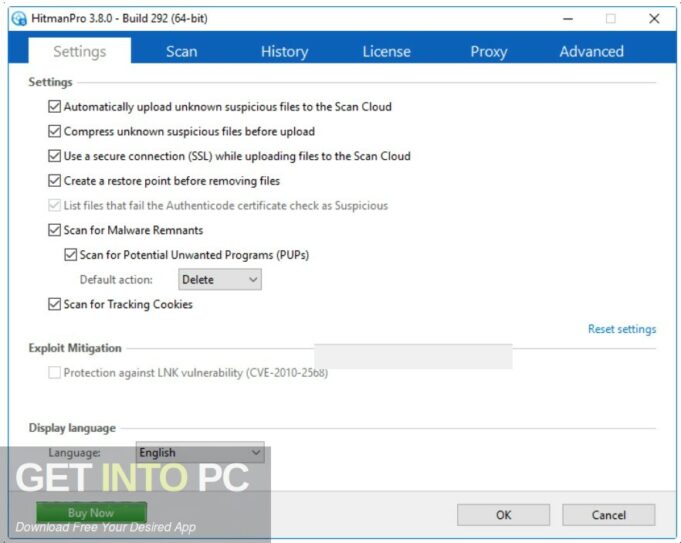Click the green Buy Now button
Image resolution: width=681 pixels, height=543 pixels.
pyautogui.click(x=91, y=513)
